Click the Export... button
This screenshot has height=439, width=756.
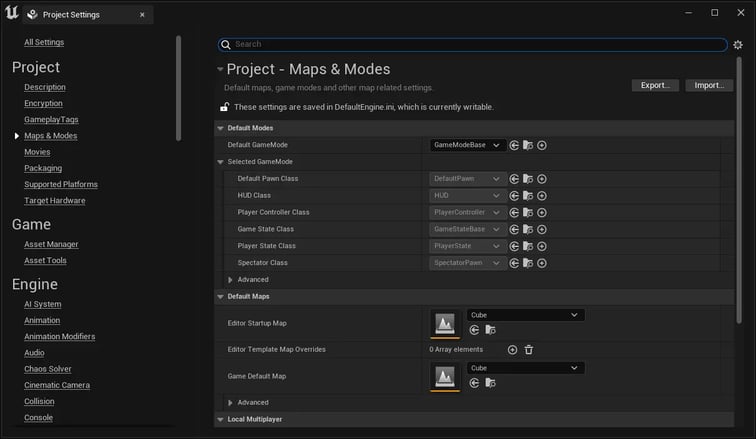tap(655, 85)
